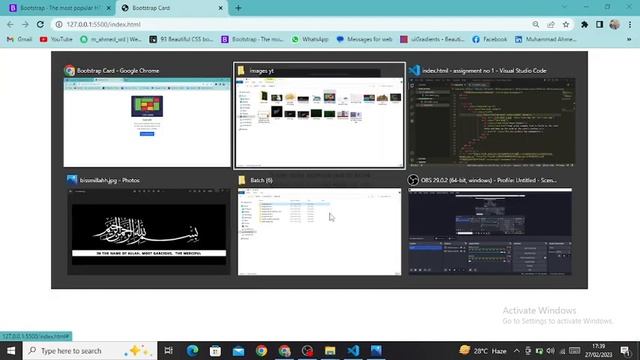640x360 pixels.
Task: Open first Google Chrome taskbar icon
Action: pos(262,351)
